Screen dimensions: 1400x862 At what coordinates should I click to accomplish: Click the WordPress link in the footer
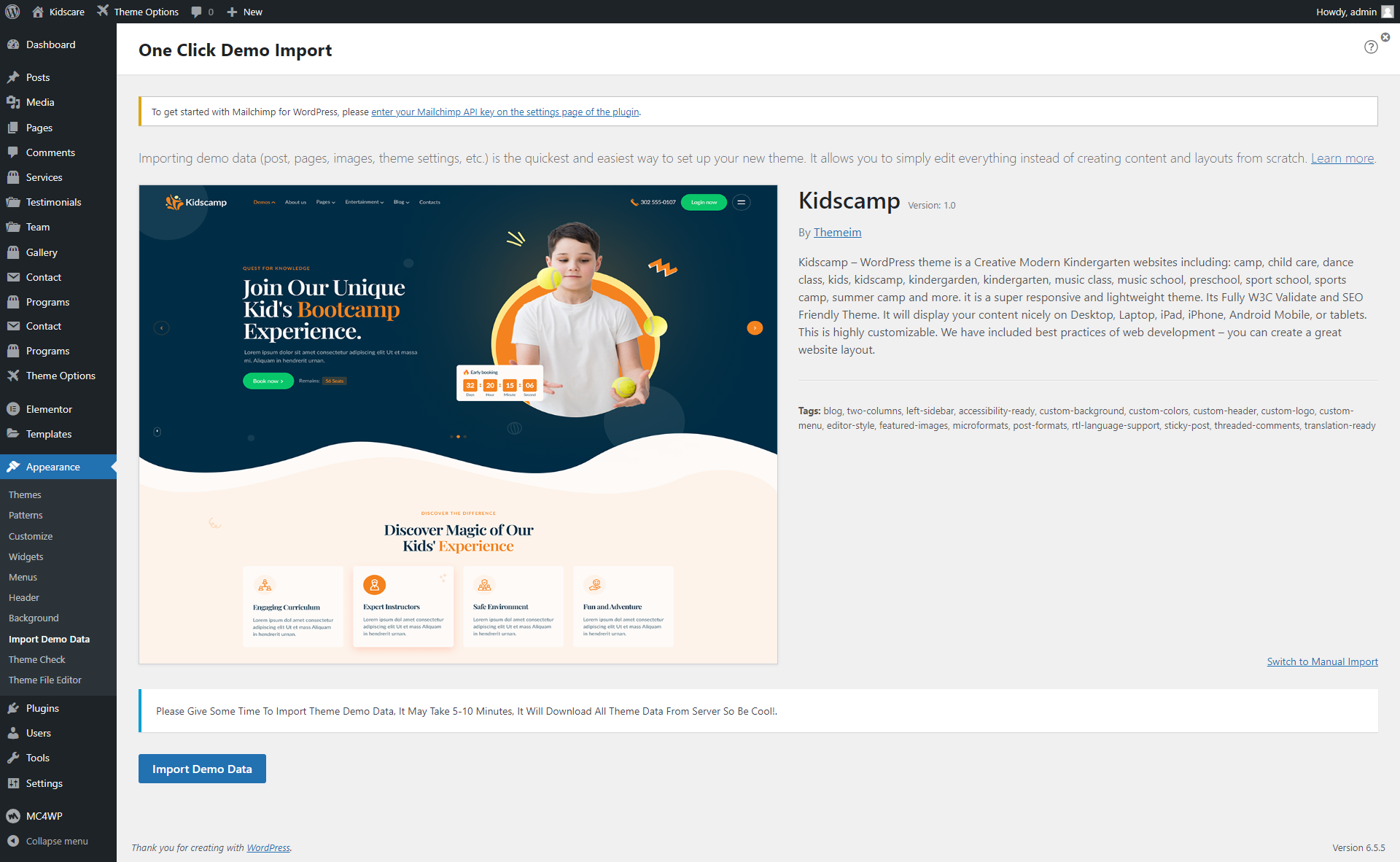pos(268,847)
